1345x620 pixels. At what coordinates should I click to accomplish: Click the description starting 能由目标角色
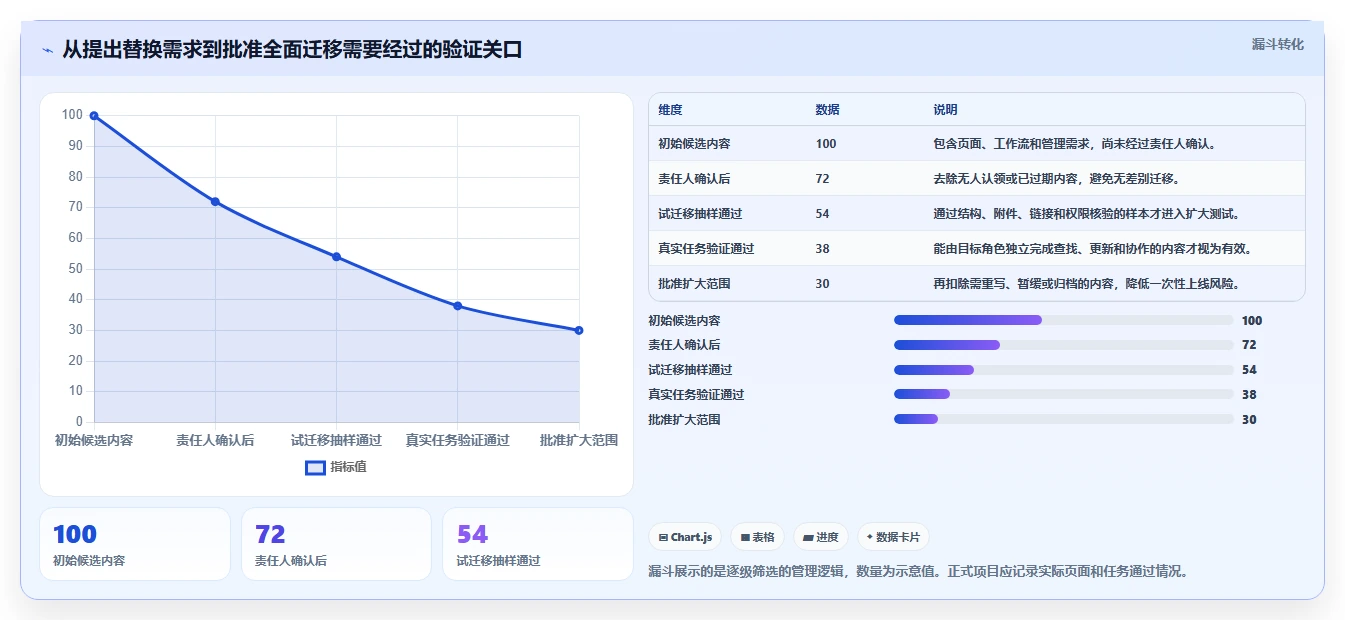pos(1092,249)
